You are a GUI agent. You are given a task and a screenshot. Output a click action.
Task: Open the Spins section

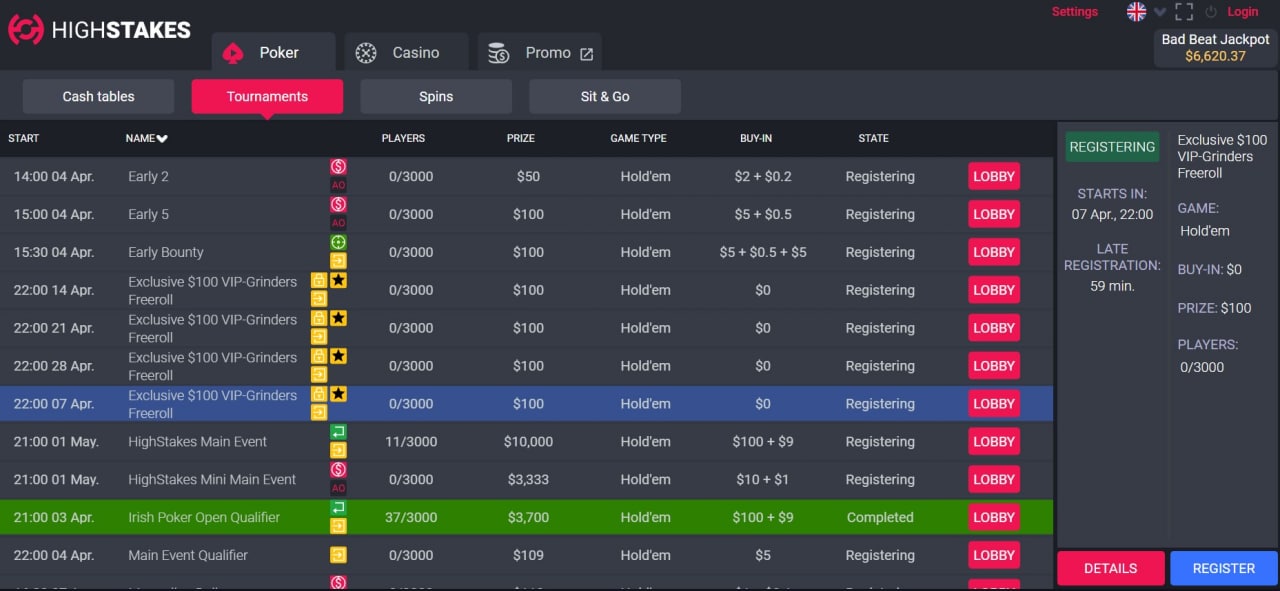(436, 97)
